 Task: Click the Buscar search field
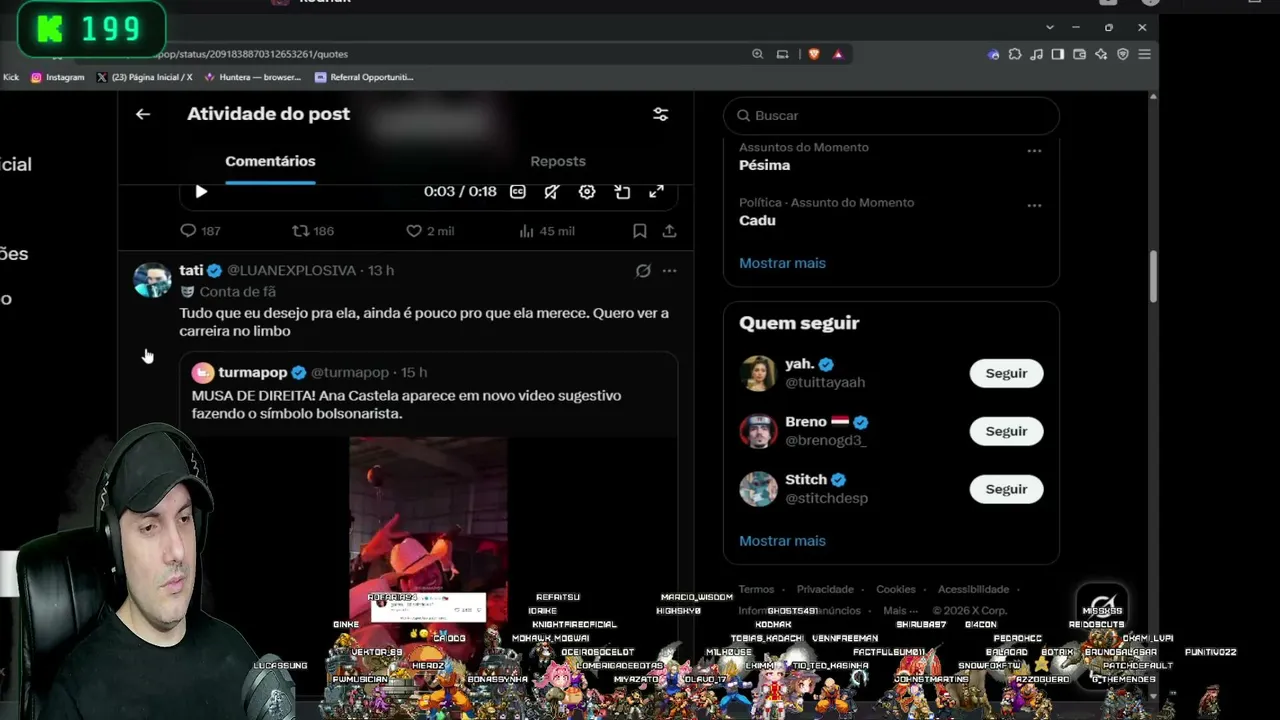tap(891, 115)
